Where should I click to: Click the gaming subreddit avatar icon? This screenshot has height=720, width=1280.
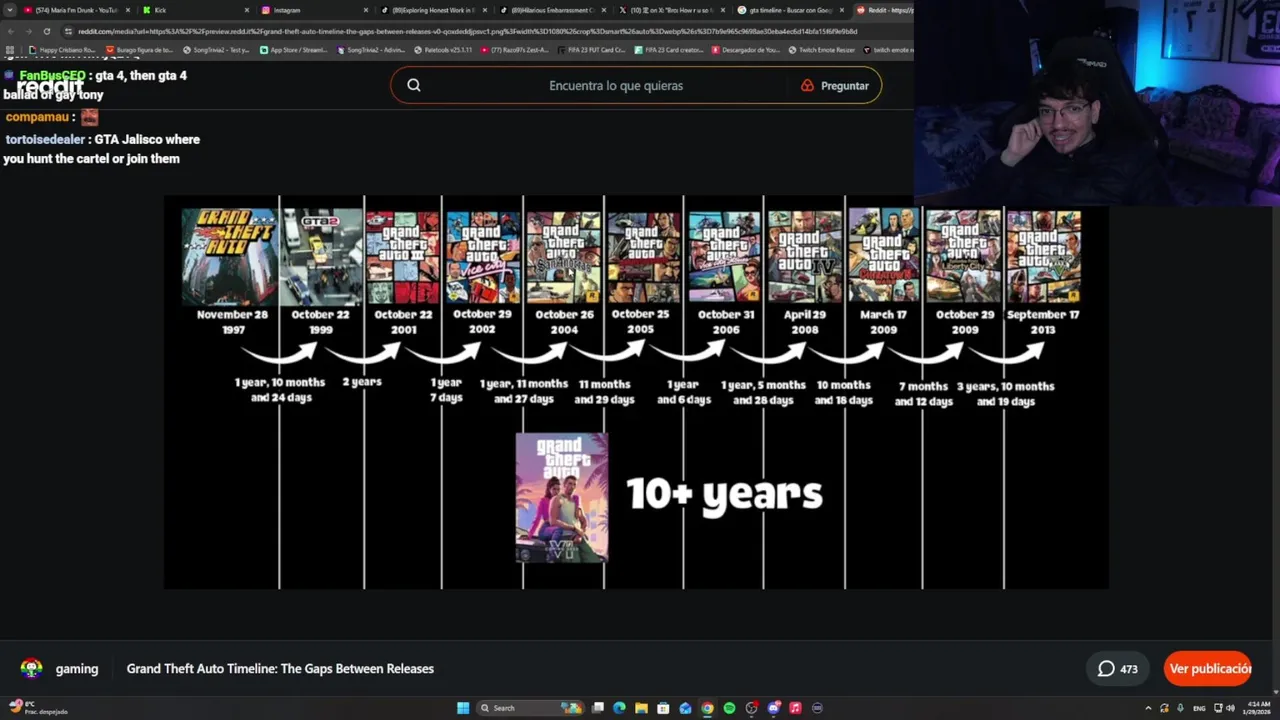32,669
